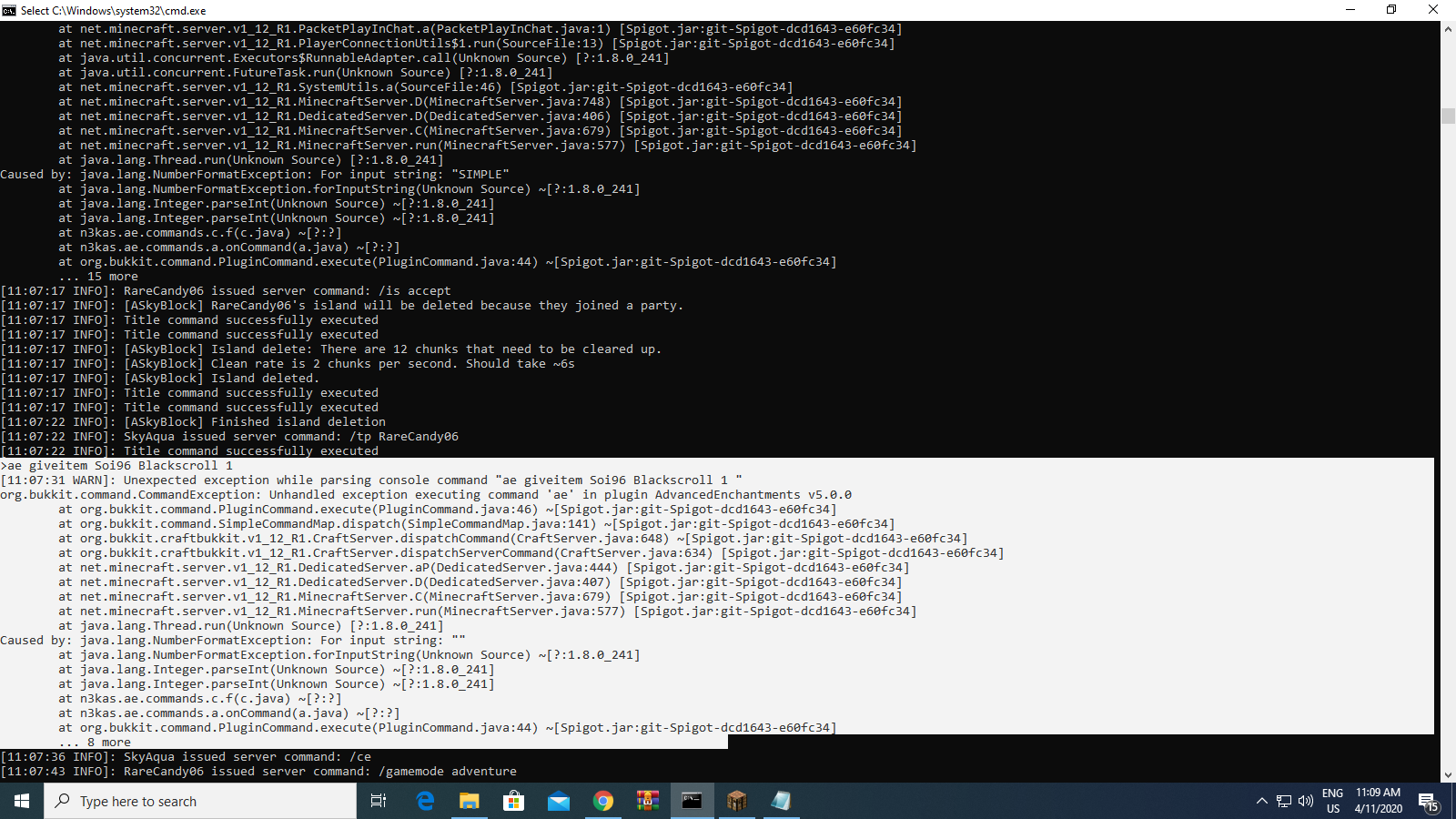This screenshot has width=1456, height=819.
Task: Open the Windows Start menu
Action: pyautogui.click(x=22, y=801)
